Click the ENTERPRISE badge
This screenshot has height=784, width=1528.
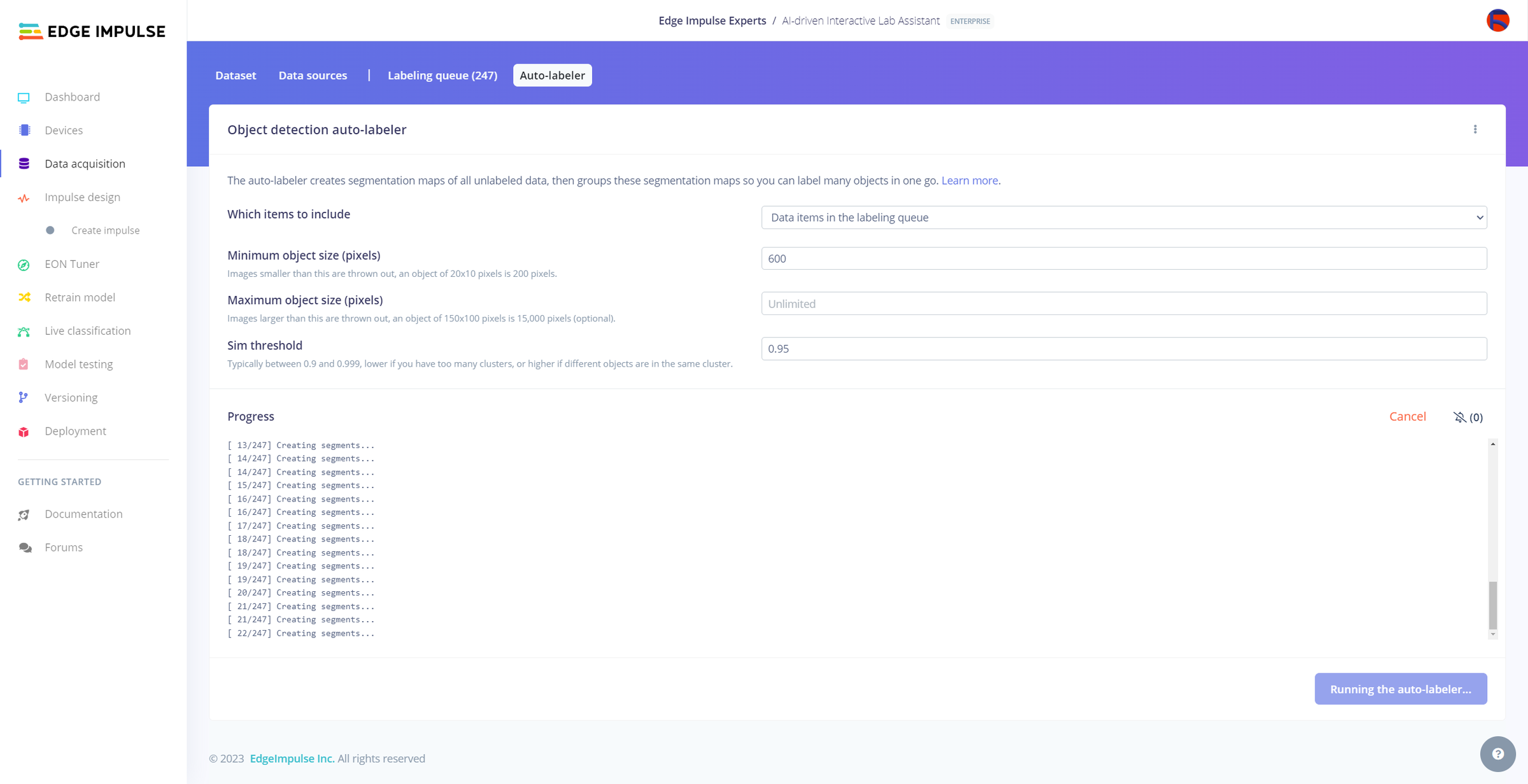[970, 21]
